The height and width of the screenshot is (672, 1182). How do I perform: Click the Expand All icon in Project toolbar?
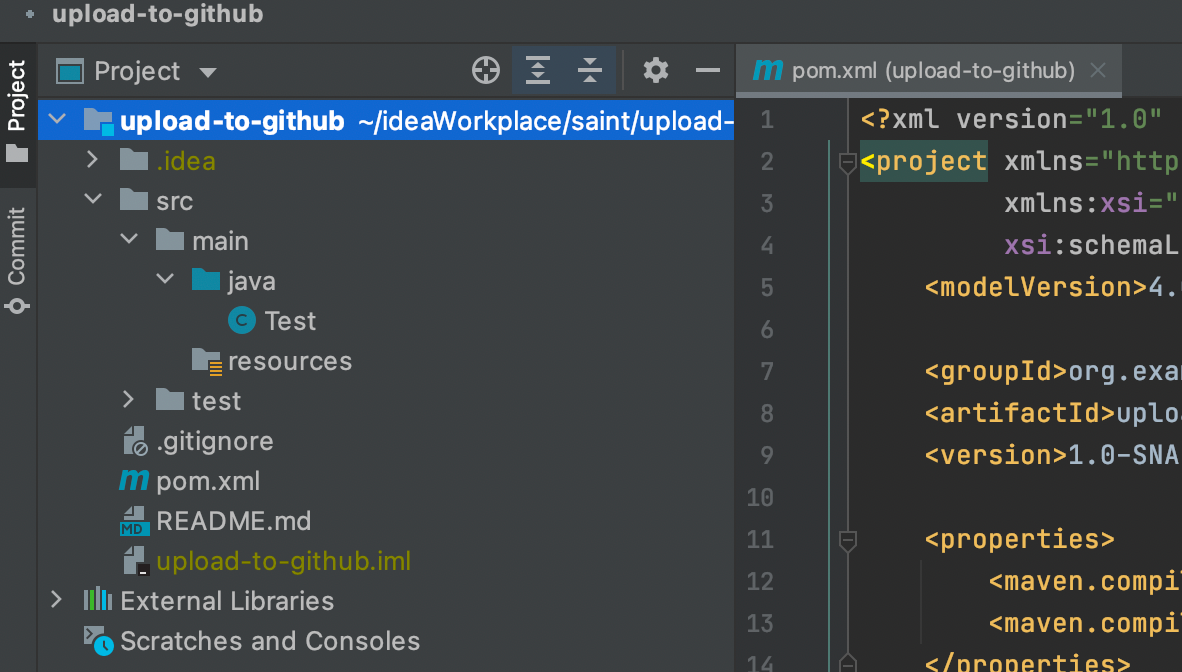[x=537, y=70]
